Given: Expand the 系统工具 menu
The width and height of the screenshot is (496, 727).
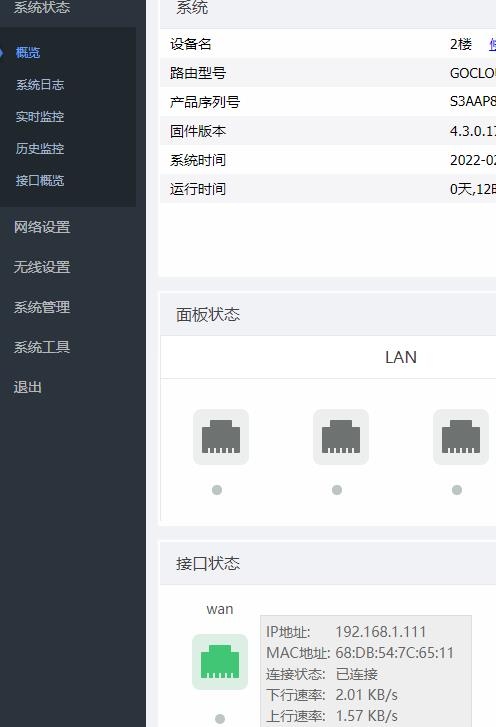Looking at the screenshot, I should tap(42, 347).
